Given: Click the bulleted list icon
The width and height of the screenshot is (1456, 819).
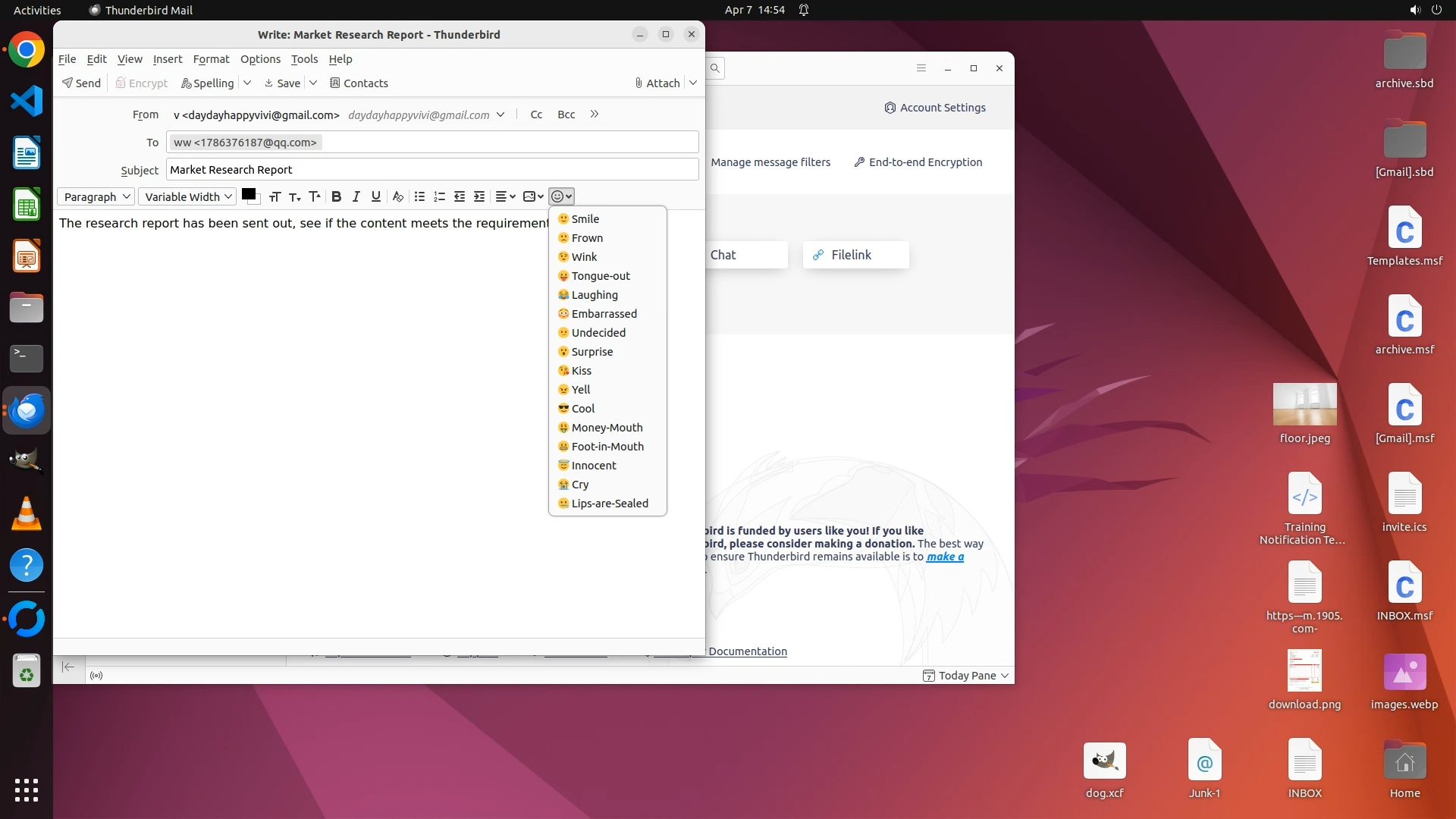Looking at the screenshot, I should 419,197.
